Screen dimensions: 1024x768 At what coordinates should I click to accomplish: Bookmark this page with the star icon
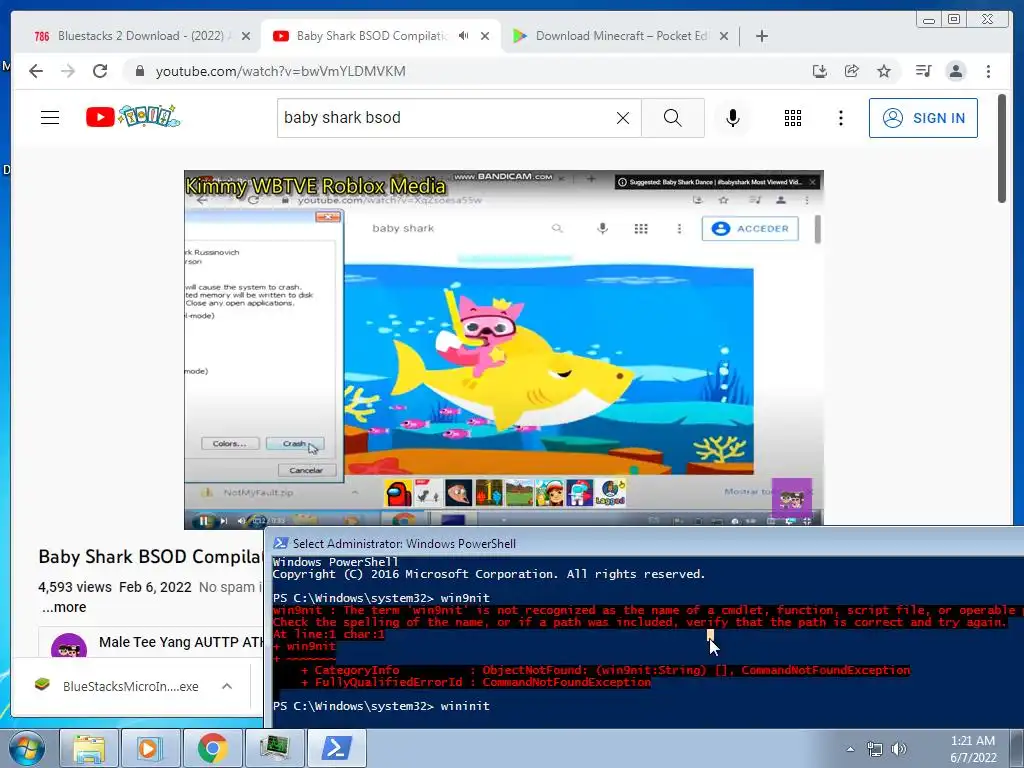pos(884,71)
